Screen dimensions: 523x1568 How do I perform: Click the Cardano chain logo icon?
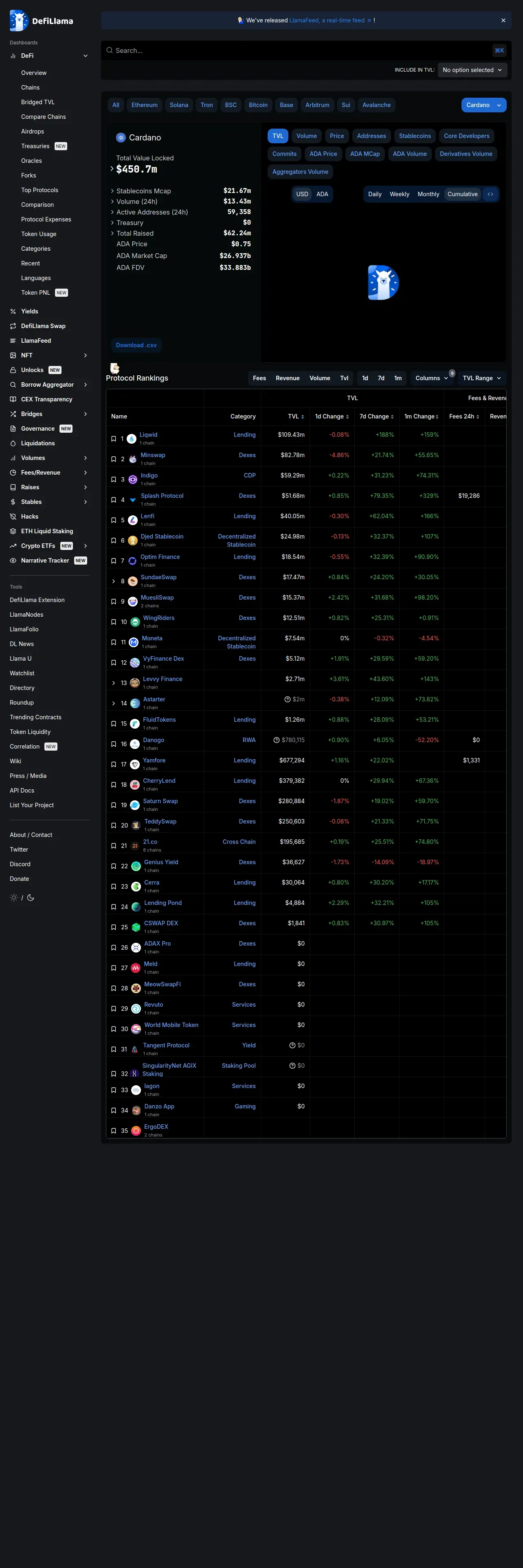pos(121,138)
